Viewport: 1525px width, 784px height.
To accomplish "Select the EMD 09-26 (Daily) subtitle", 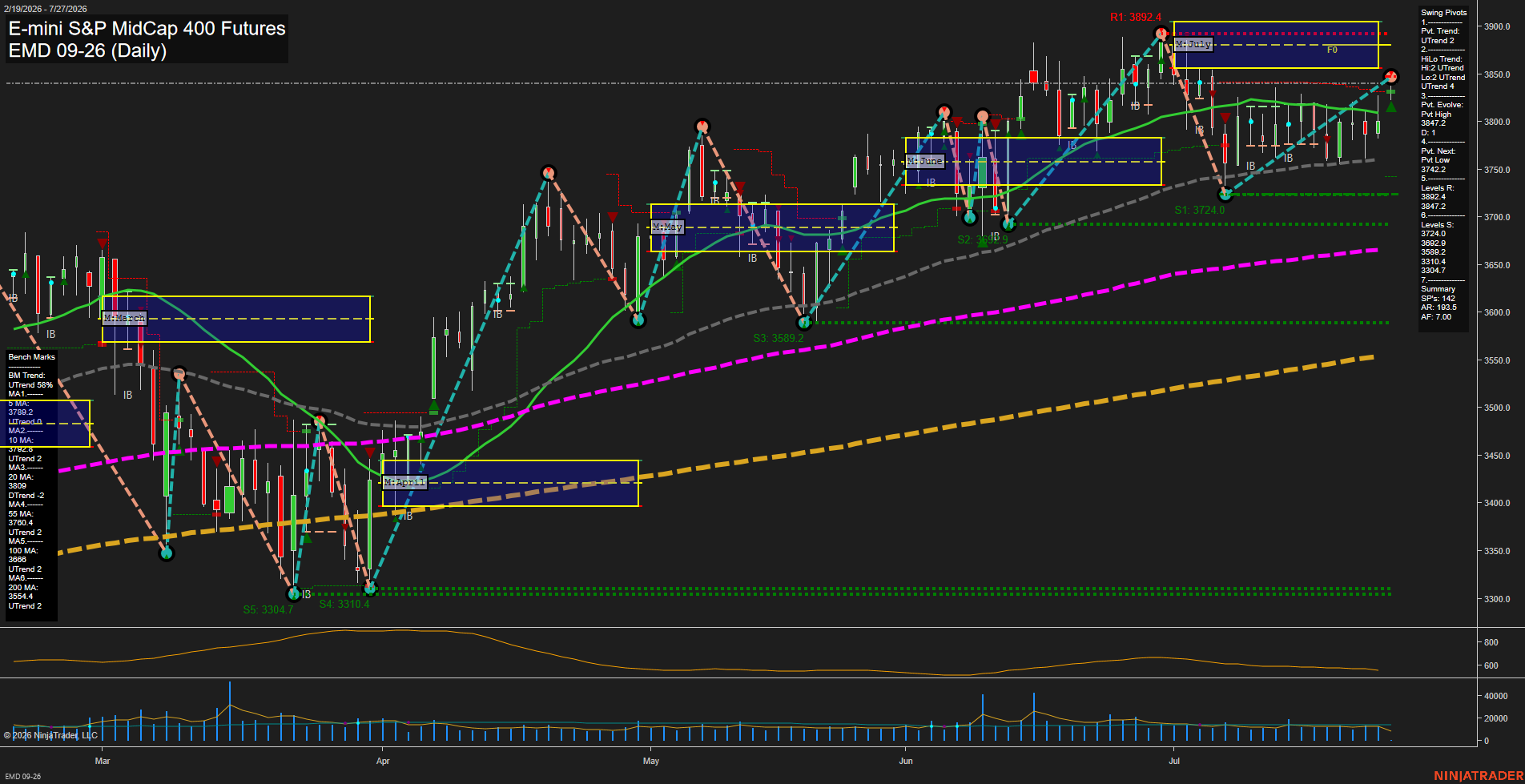I will coord(87,50).
